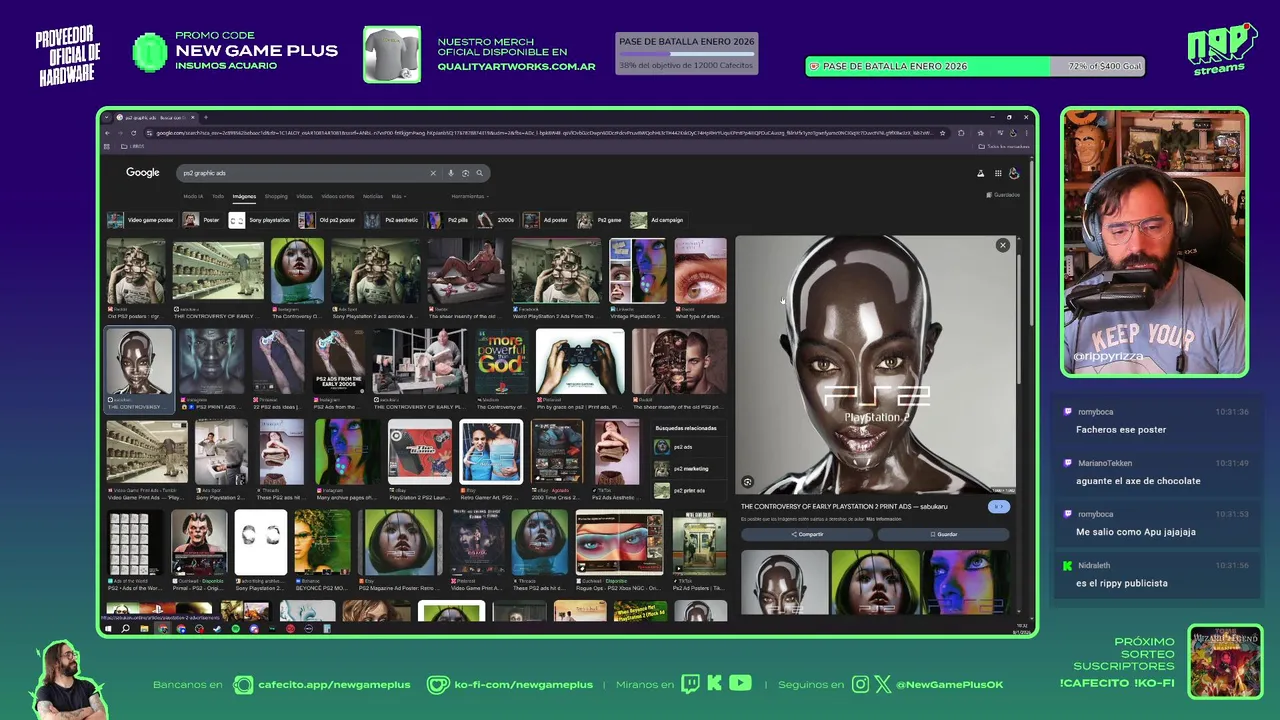
Task: Click the Guardar button under preview
Action: 943,534
